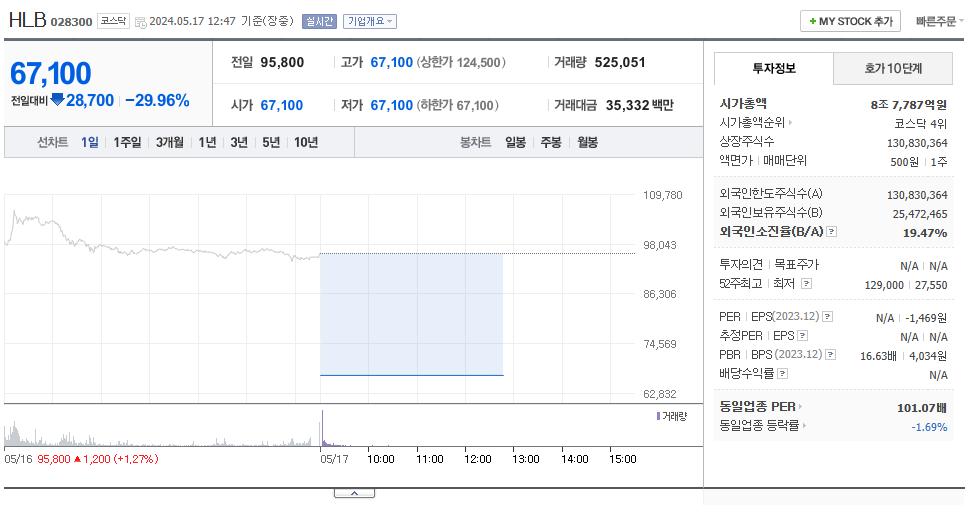The width and height of the screenshot is (970, 505).
Task: Click the 05/16 95,800 previous-day summary
Action: (x=81, y=459)
